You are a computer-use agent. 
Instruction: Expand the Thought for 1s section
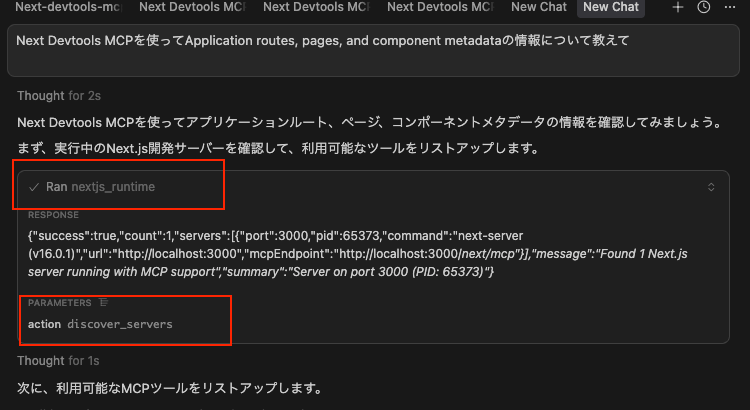coord(58,361)
